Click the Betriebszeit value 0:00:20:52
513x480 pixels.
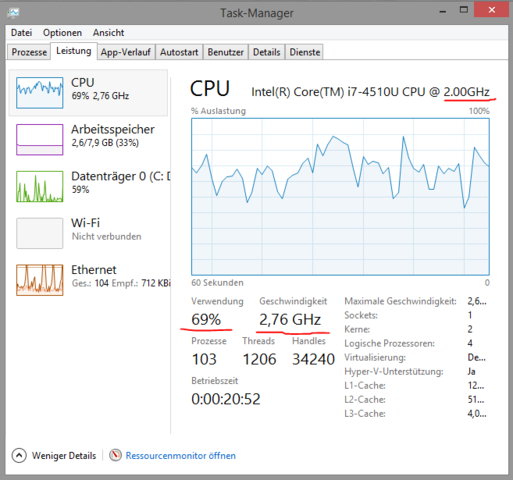pyautogui.click(x=226, y=399)
